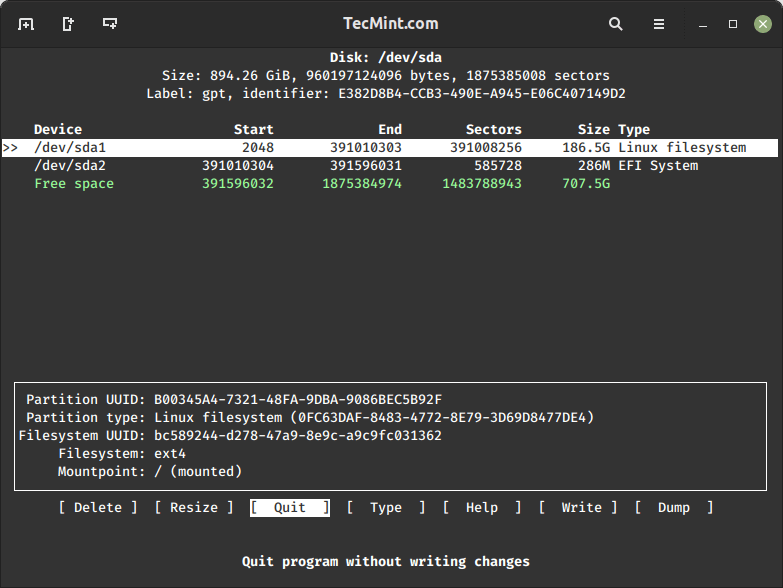783x588 pixels.
Task: Click the TecMint.com window title
Action: (390, 24)
